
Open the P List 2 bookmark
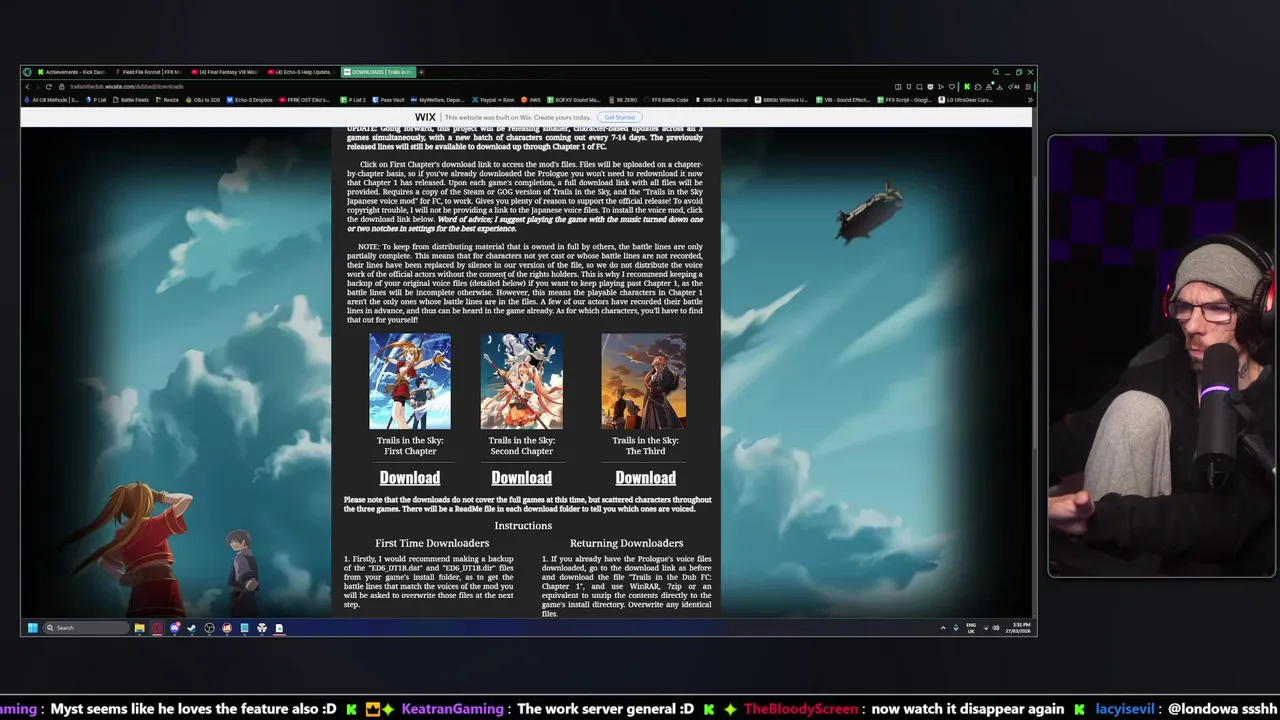click(x=353, y=100)
